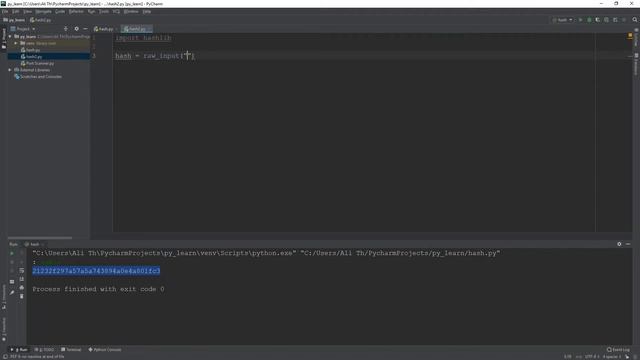Viewport: 640px width, 360px height.
Task: Click the yellow inspection warning indicator
Action: coord(630,36)
